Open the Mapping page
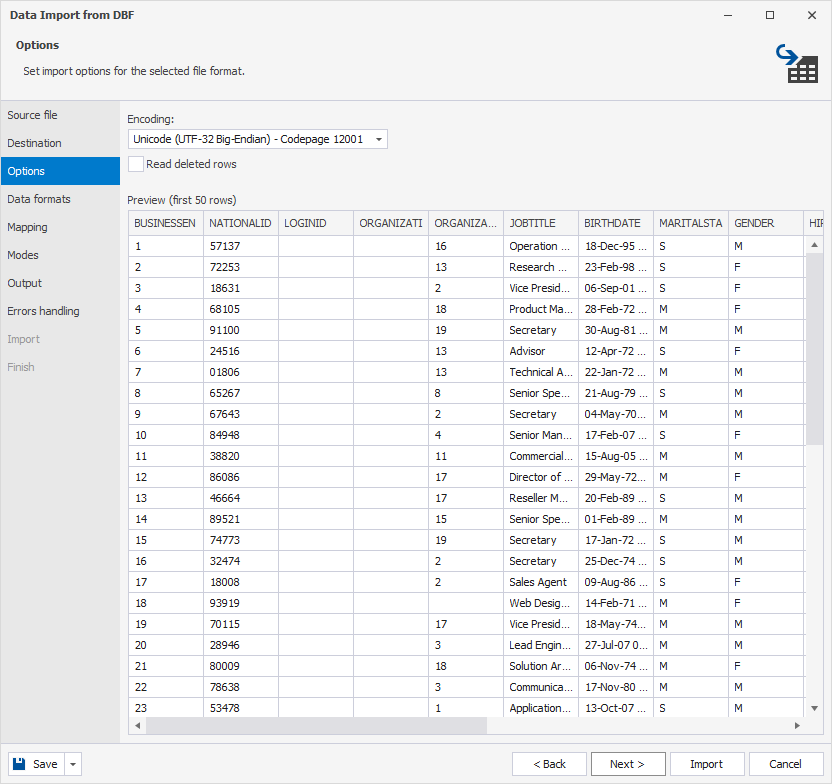This screenshot has height=784, width=832. 60,227
